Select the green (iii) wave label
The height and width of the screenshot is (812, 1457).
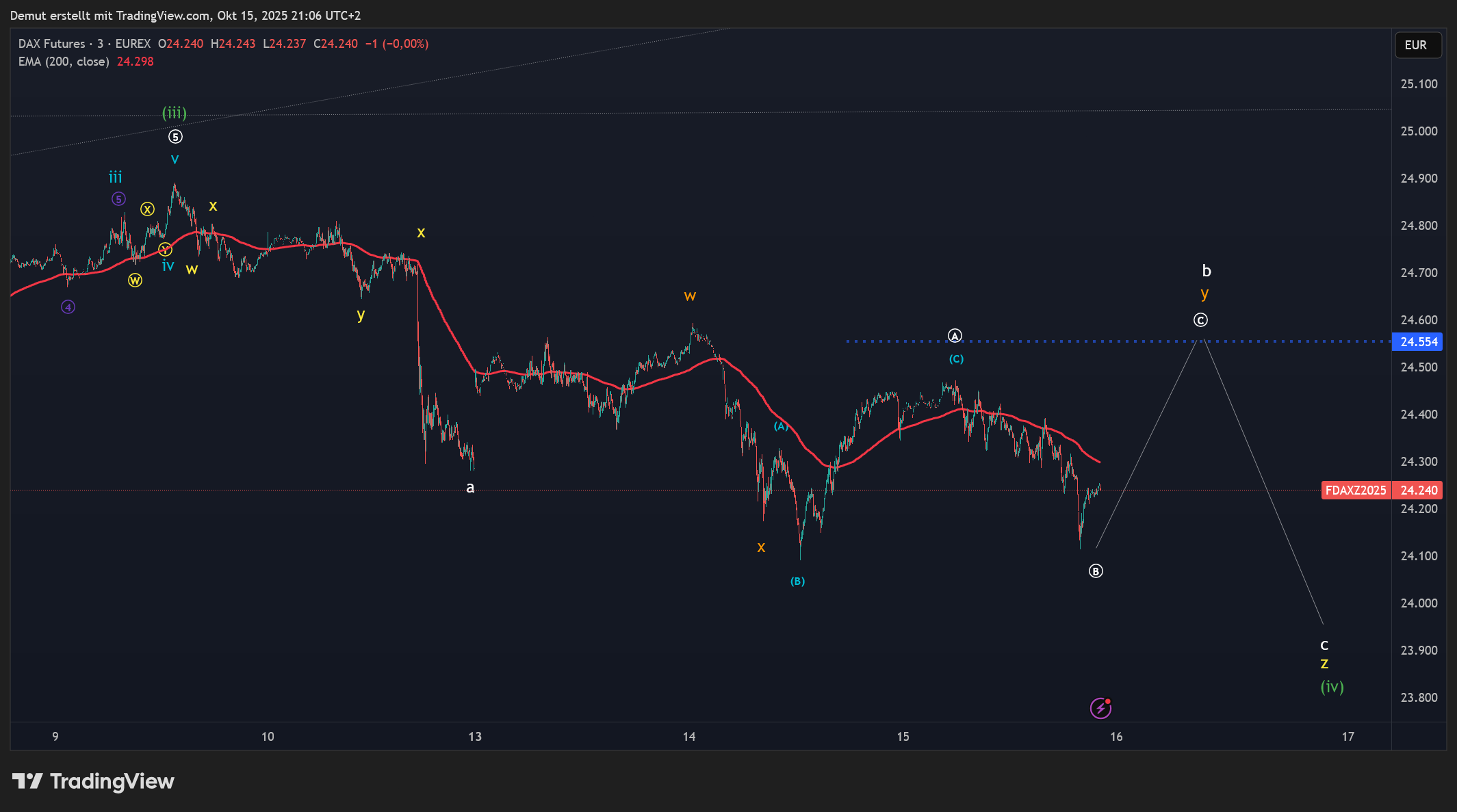(x=174, y=113)
